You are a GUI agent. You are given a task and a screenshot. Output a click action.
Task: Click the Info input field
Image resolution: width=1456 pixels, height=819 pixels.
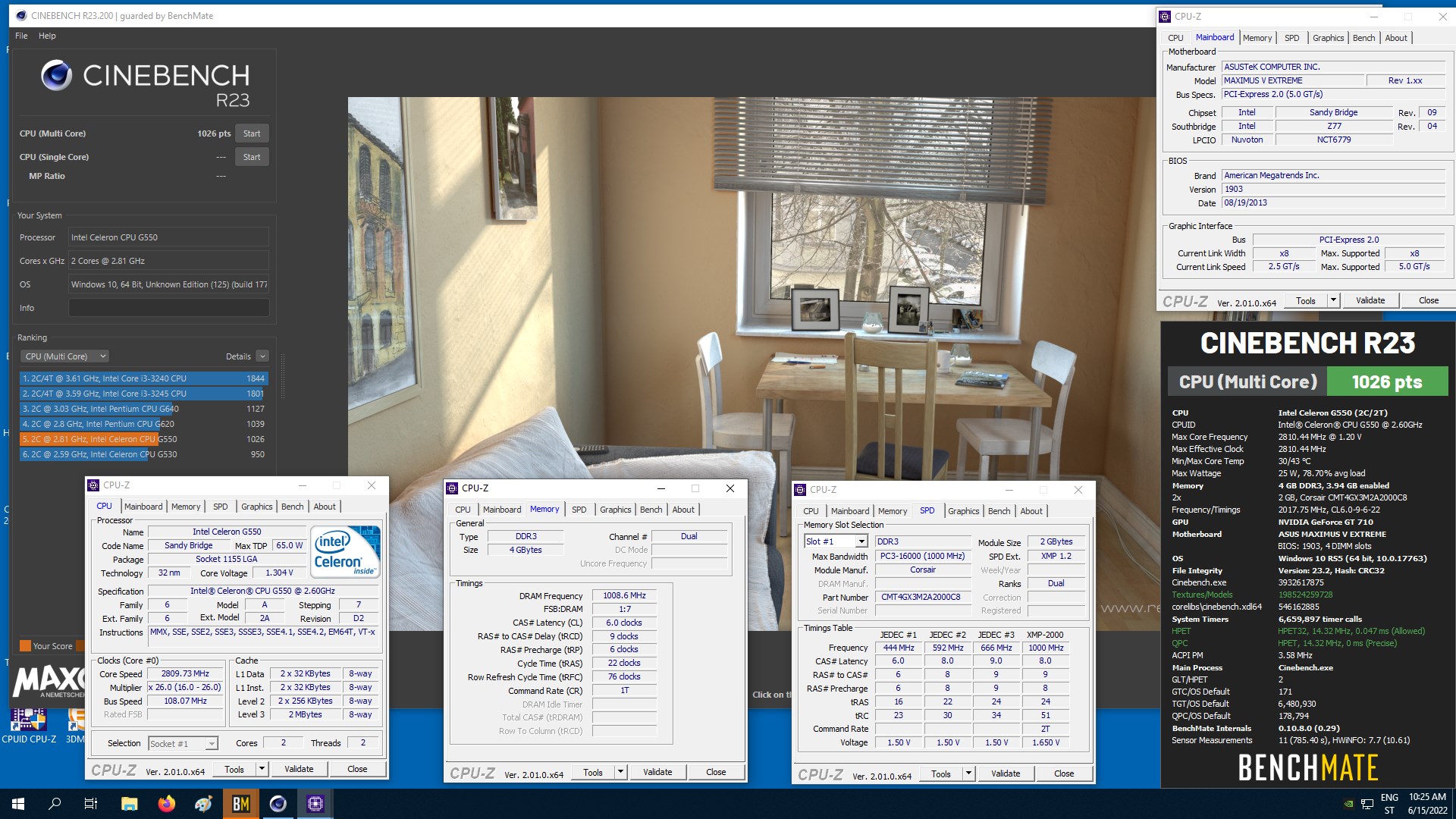[x=168, y=308]
